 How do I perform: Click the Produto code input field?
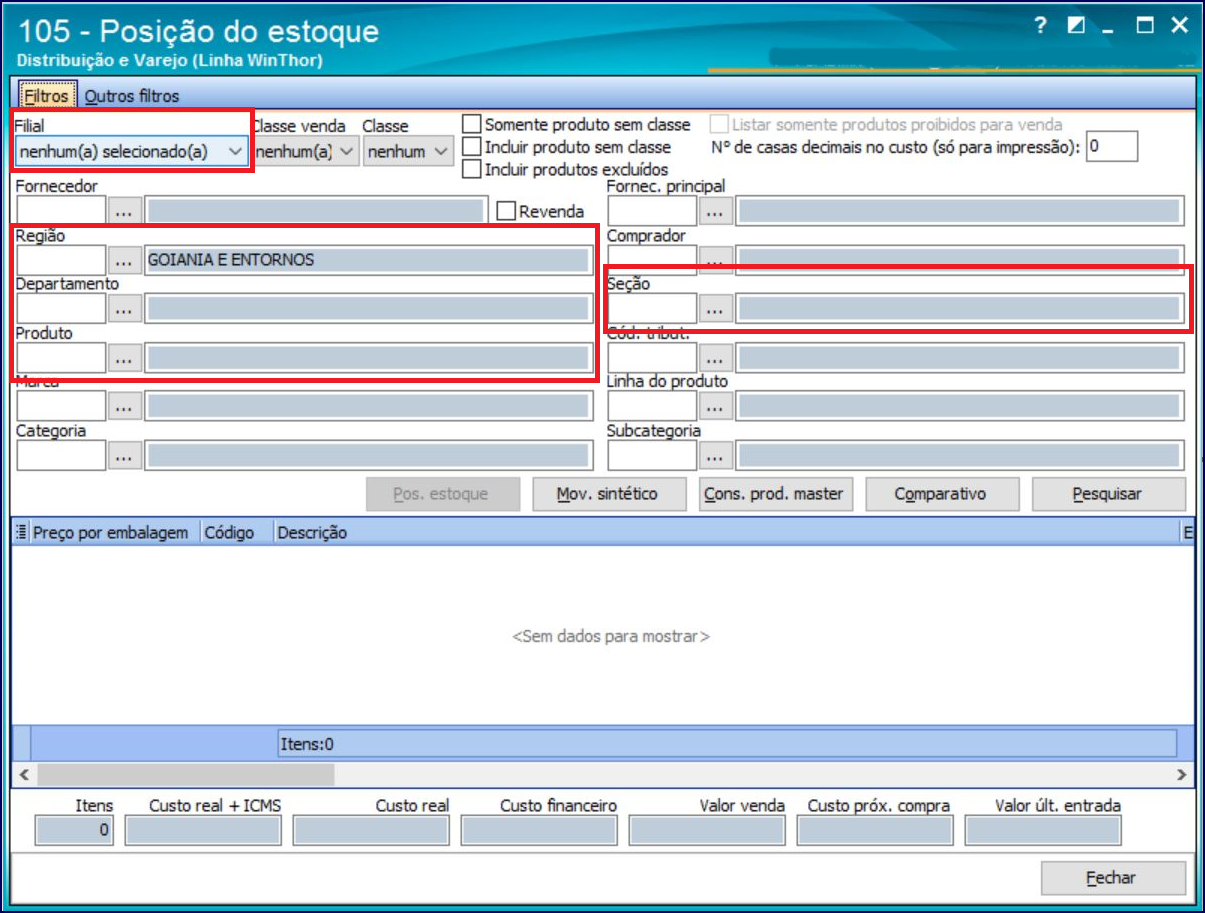pyautogui.click(x=61, y=358)
